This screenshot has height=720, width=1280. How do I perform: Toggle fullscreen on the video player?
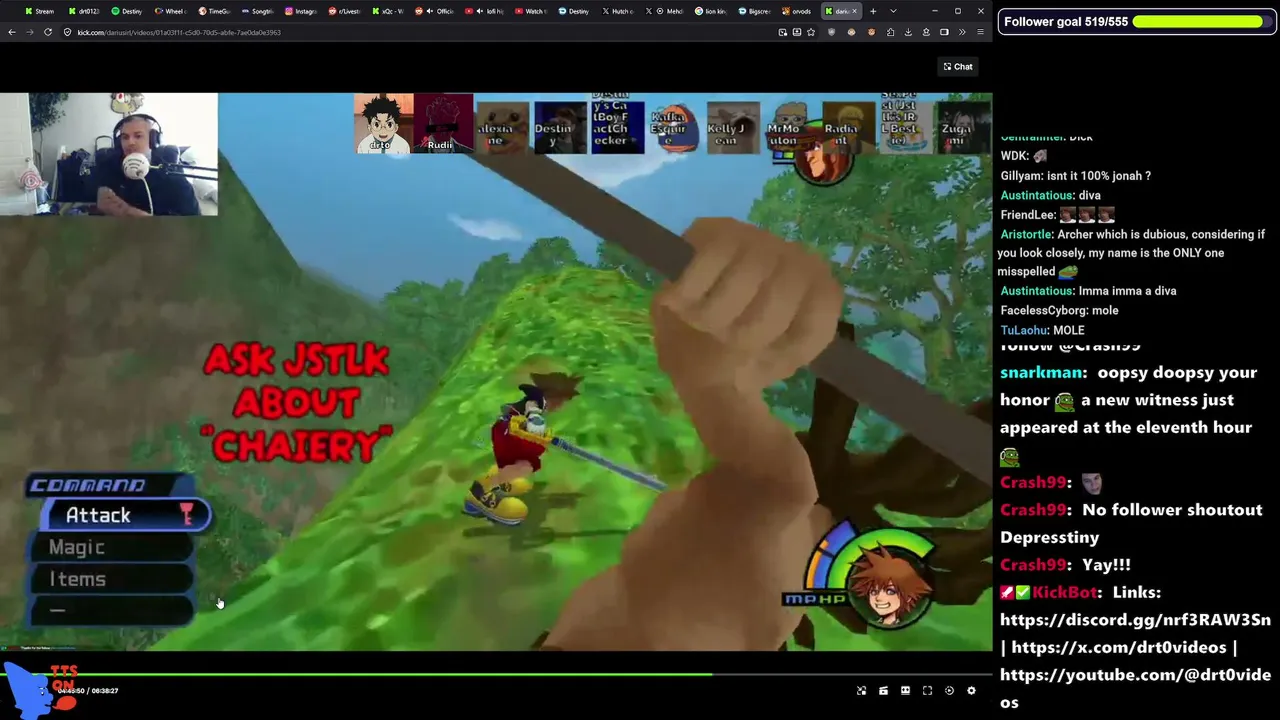pos(927,691)
